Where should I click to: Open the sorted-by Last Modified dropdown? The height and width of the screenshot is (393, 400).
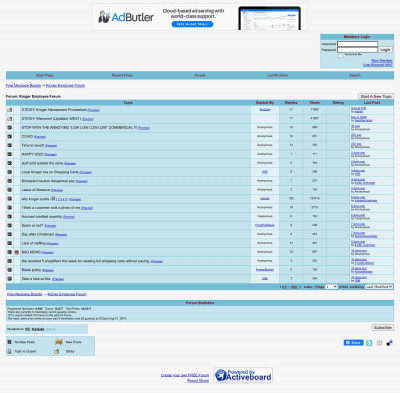coord(379,287)
